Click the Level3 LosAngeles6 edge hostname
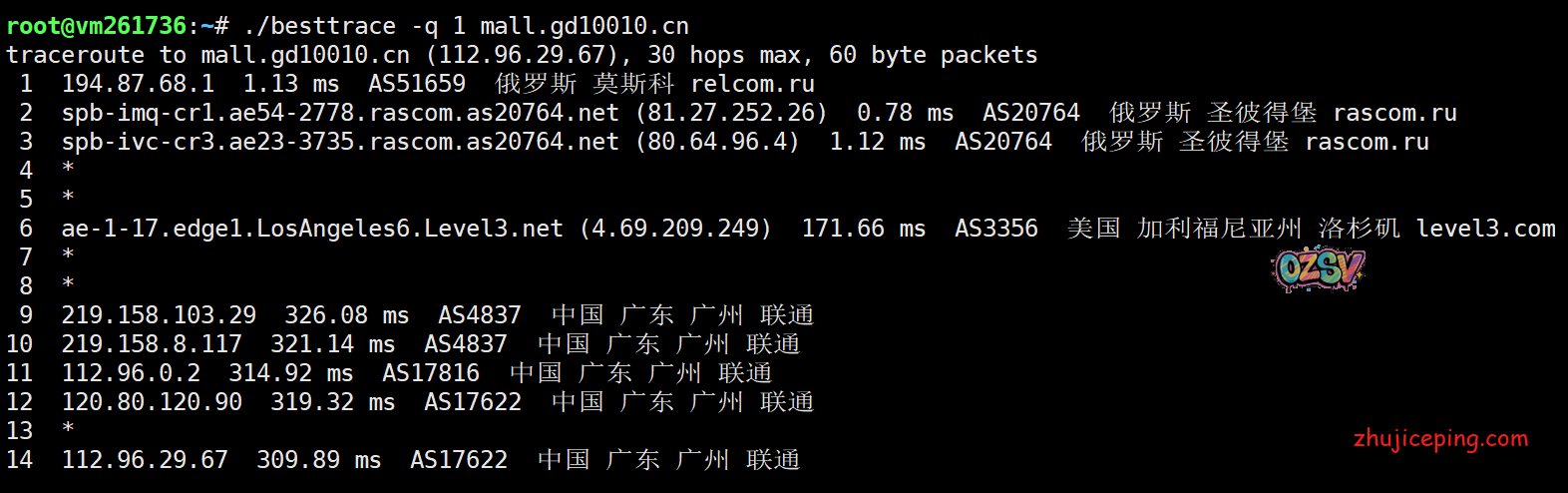 312,229
